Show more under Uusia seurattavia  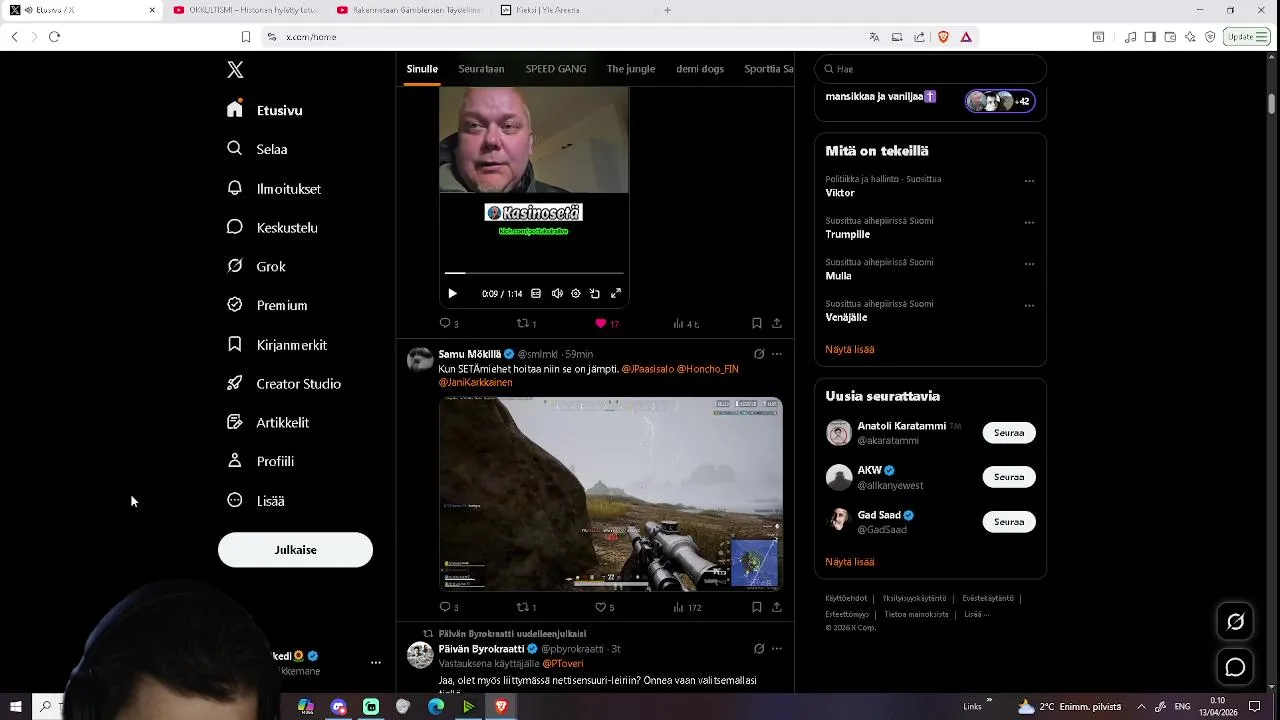point(850,562)
